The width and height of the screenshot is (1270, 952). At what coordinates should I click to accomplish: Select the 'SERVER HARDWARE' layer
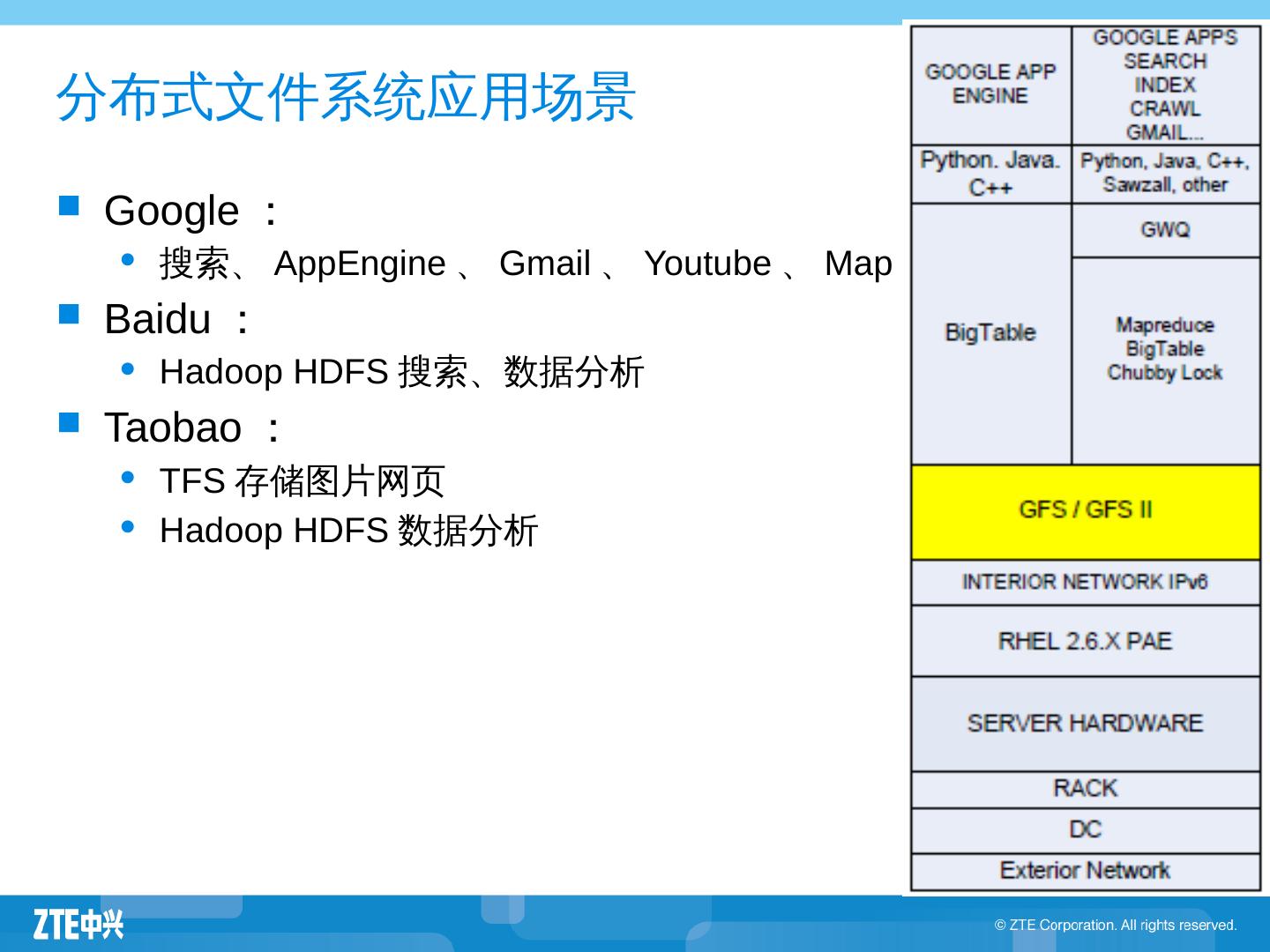(x=1086, y=725)
